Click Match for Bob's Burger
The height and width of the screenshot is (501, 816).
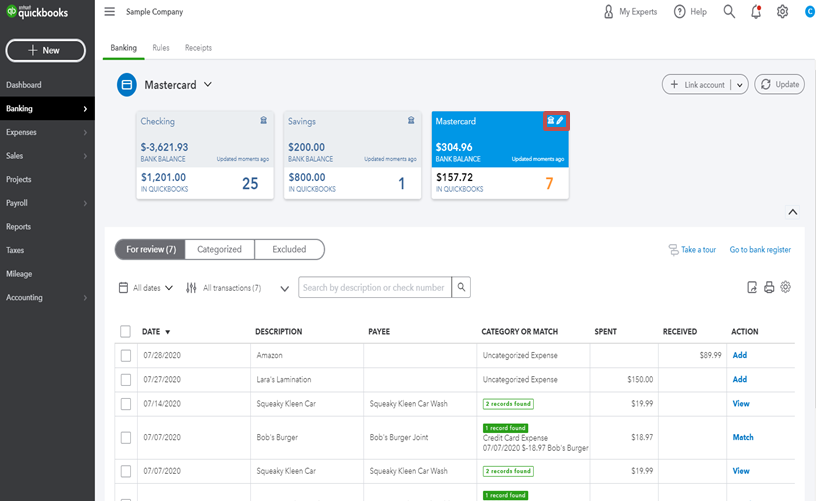743,438
